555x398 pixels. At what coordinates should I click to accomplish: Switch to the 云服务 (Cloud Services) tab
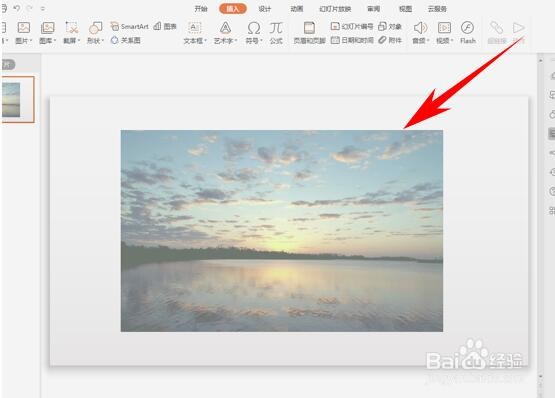pyautogui.click(x=437, y=8)
